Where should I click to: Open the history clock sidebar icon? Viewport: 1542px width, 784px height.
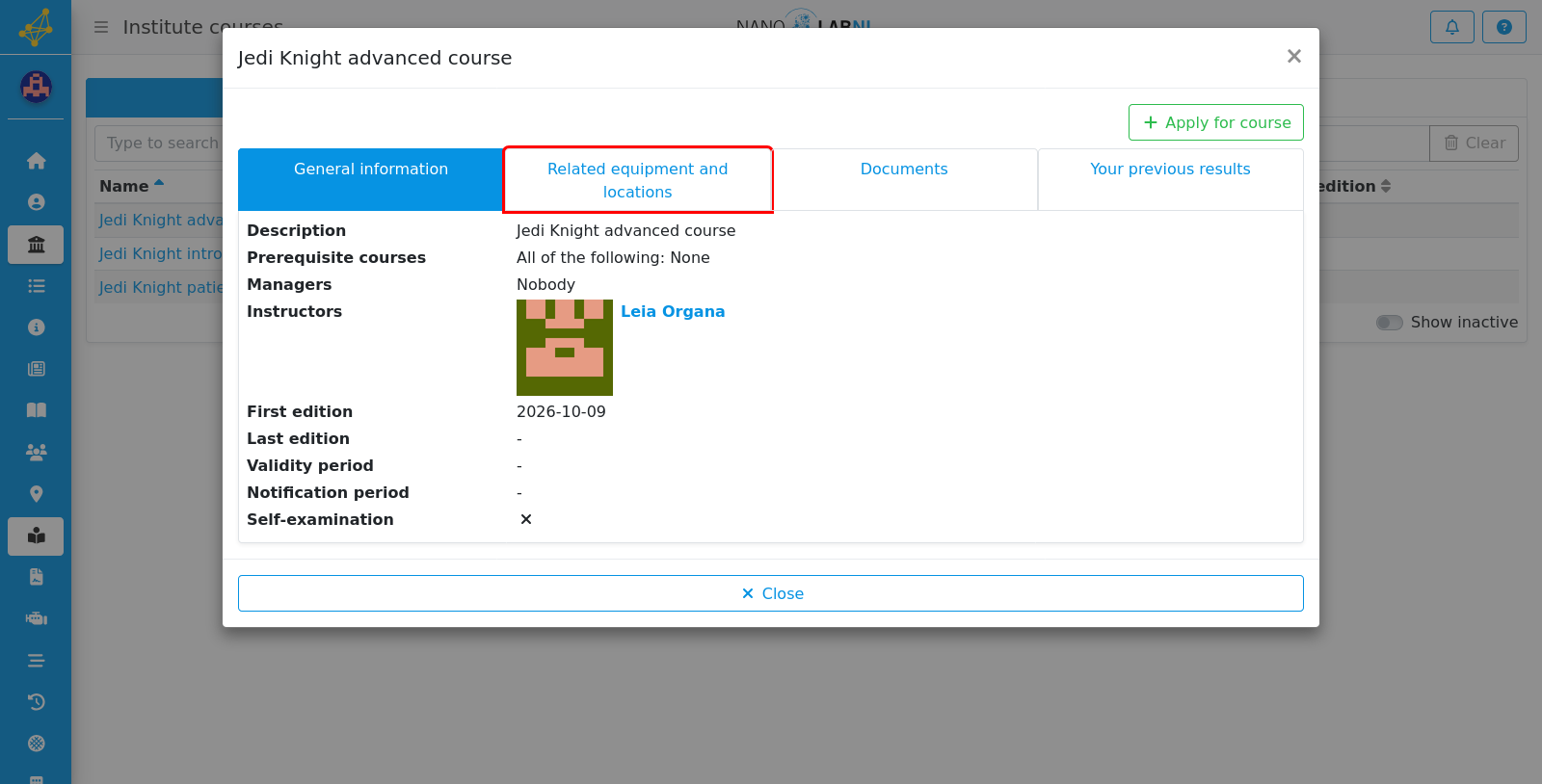click(x=36, y=702)
